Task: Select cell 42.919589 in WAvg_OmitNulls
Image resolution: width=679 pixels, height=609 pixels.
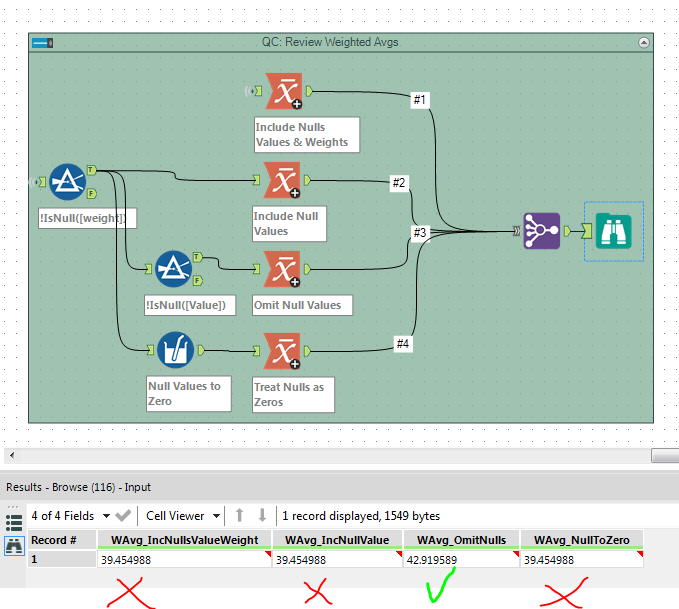Action: pos(461,560)
